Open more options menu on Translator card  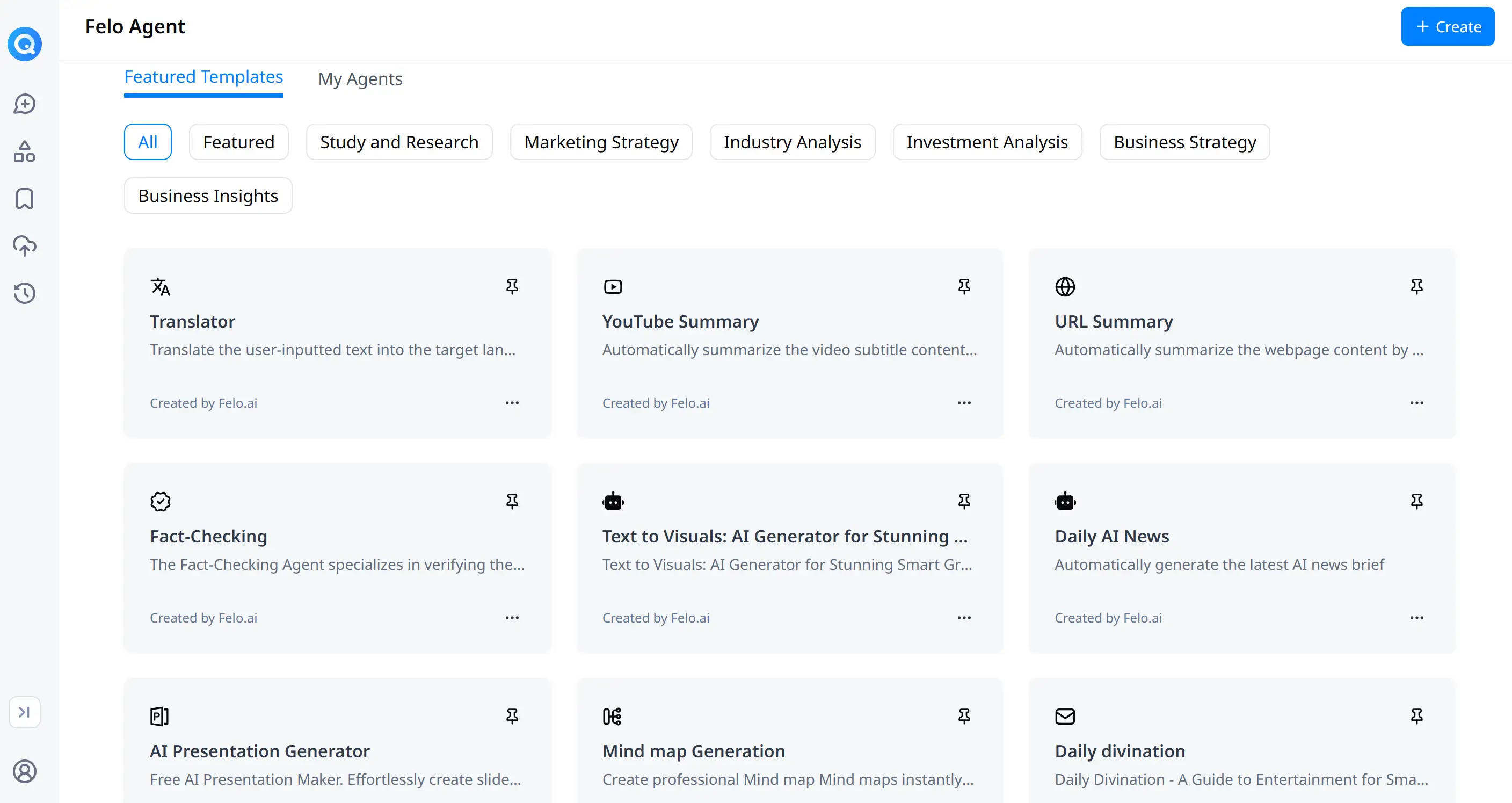click(512, 403)
